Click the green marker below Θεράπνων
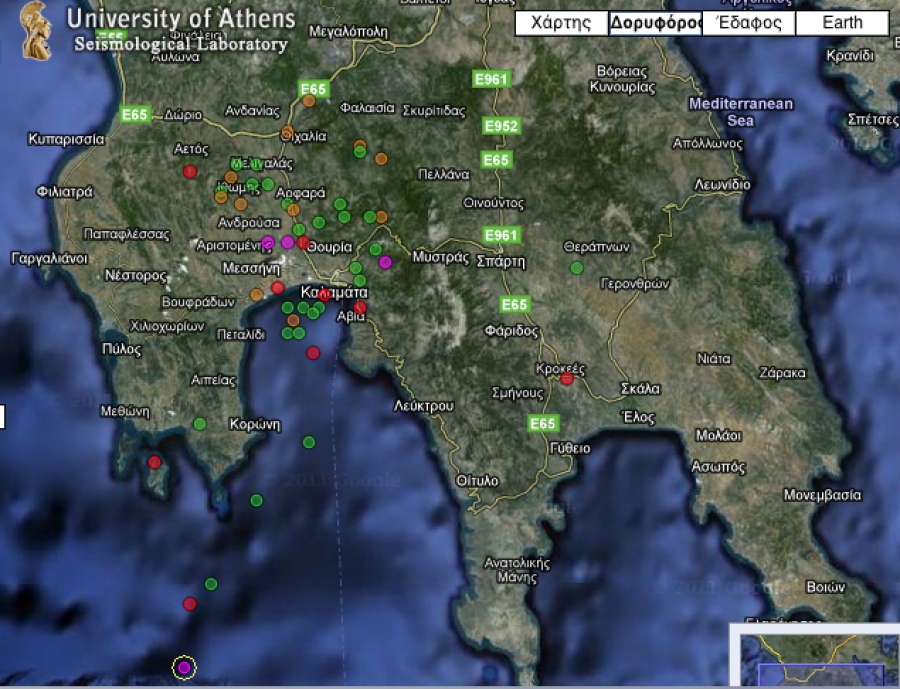The height and width of the screenshot is (689, 900). click(x=576, y=268)
